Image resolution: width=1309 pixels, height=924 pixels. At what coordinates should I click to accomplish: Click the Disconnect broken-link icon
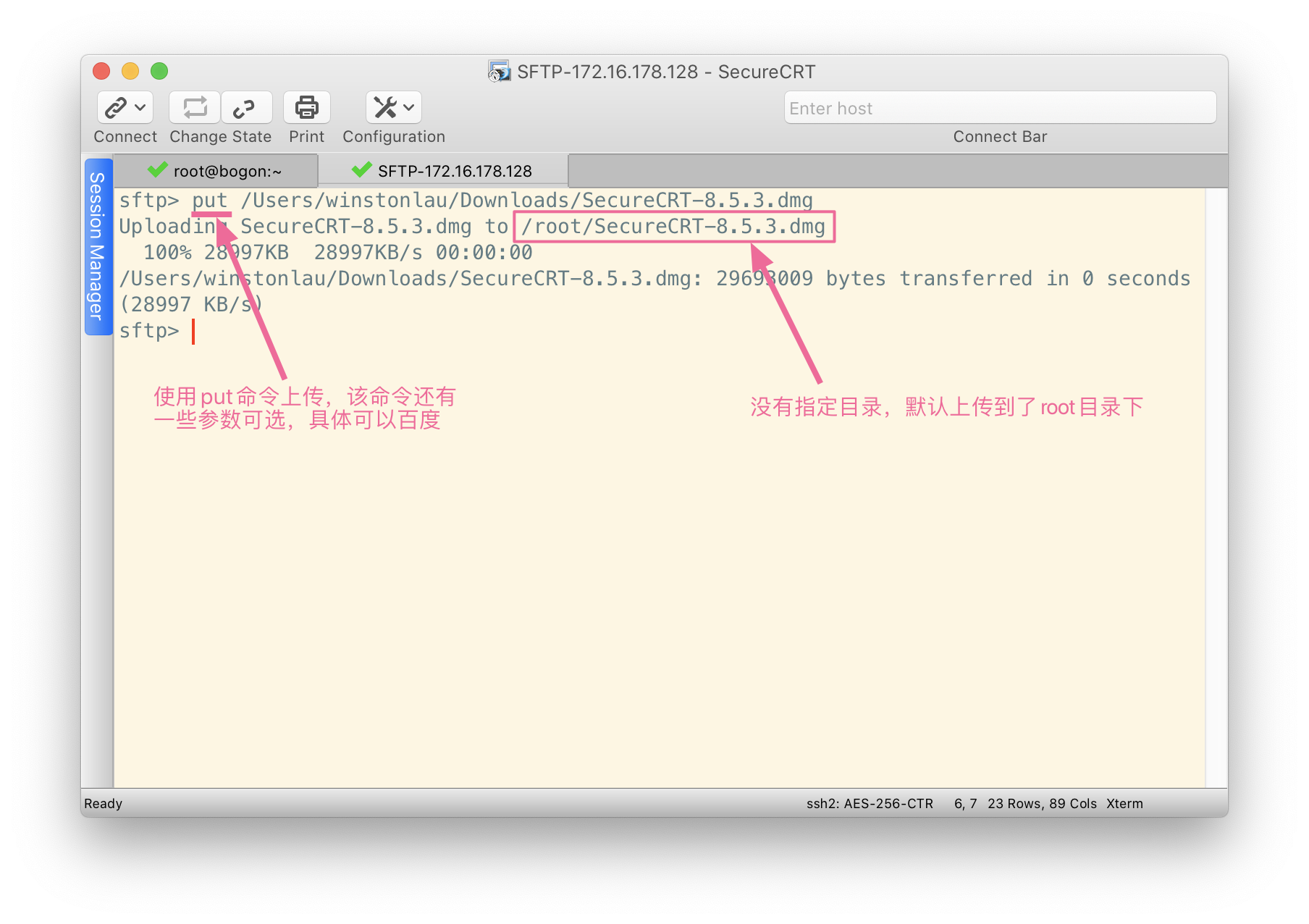(245, 108)
